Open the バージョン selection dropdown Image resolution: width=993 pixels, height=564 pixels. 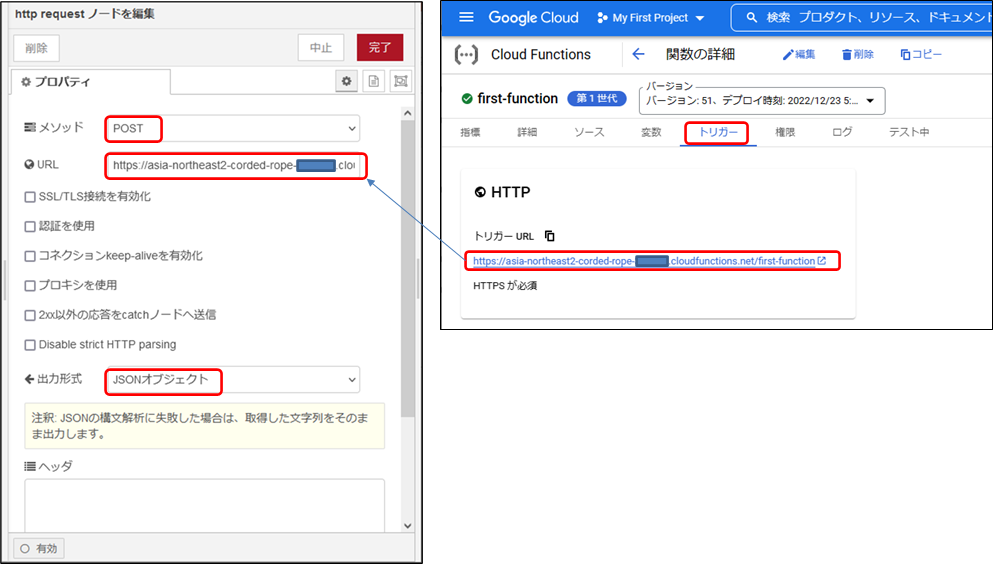tap(761, 100)
